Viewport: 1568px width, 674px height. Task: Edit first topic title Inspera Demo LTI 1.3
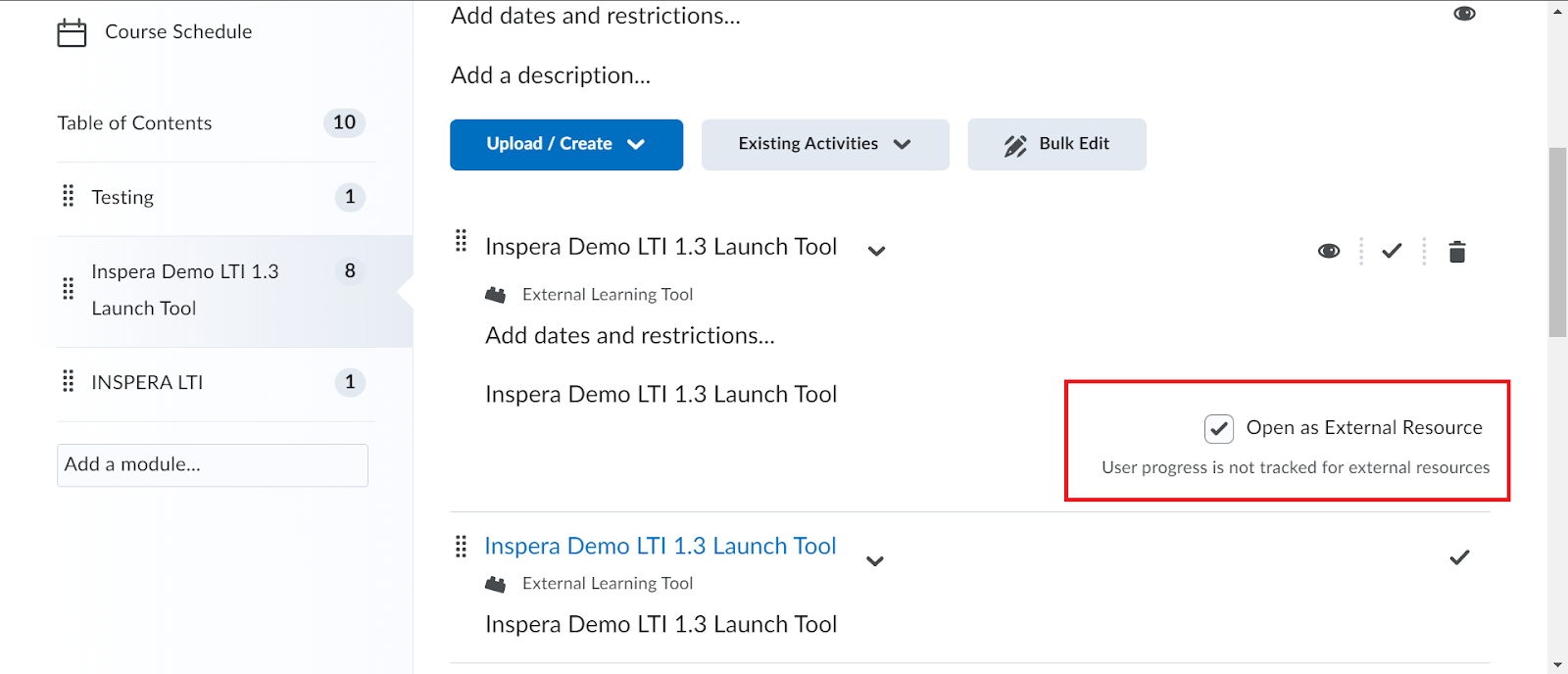click(x=661, y=246)
